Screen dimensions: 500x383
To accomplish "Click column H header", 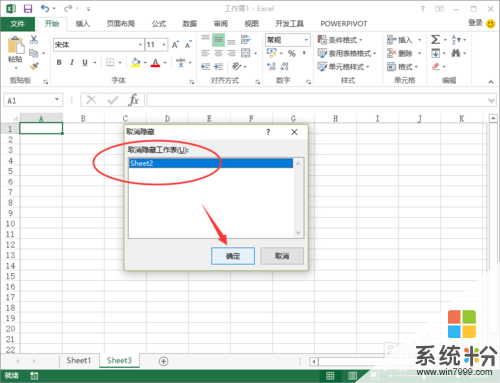I will [x=335, y=118].
